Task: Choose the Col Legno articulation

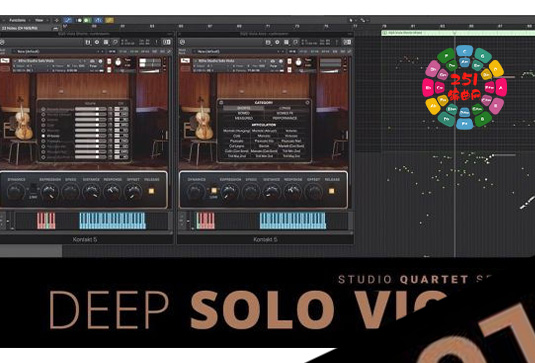Action: click(236, 146)
